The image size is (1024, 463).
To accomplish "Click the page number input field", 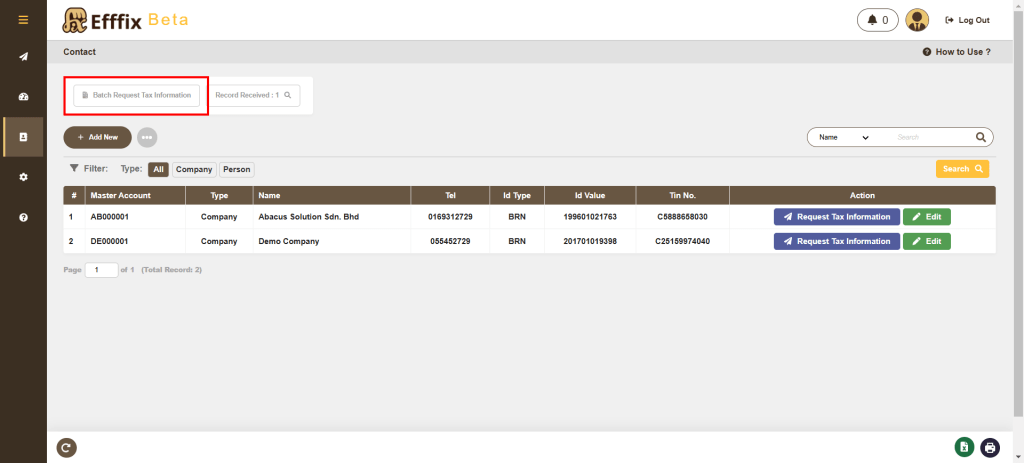I will (101, 270).
